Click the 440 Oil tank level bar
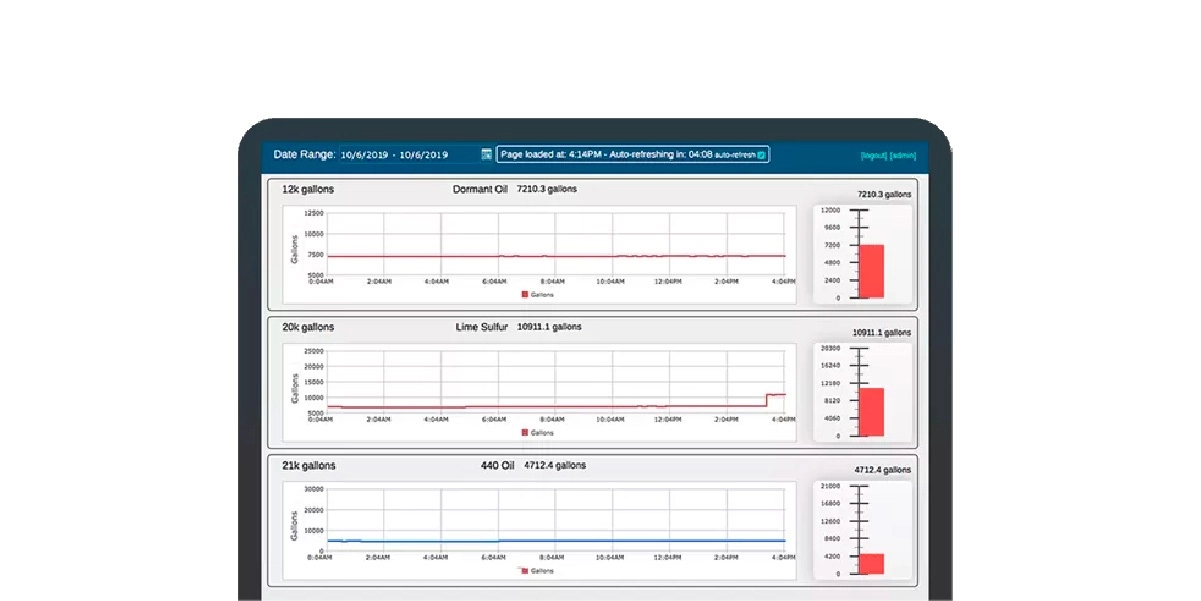The height and width of the screenshot is (601, 1201). pyautogui.click(x=871, y=564)
